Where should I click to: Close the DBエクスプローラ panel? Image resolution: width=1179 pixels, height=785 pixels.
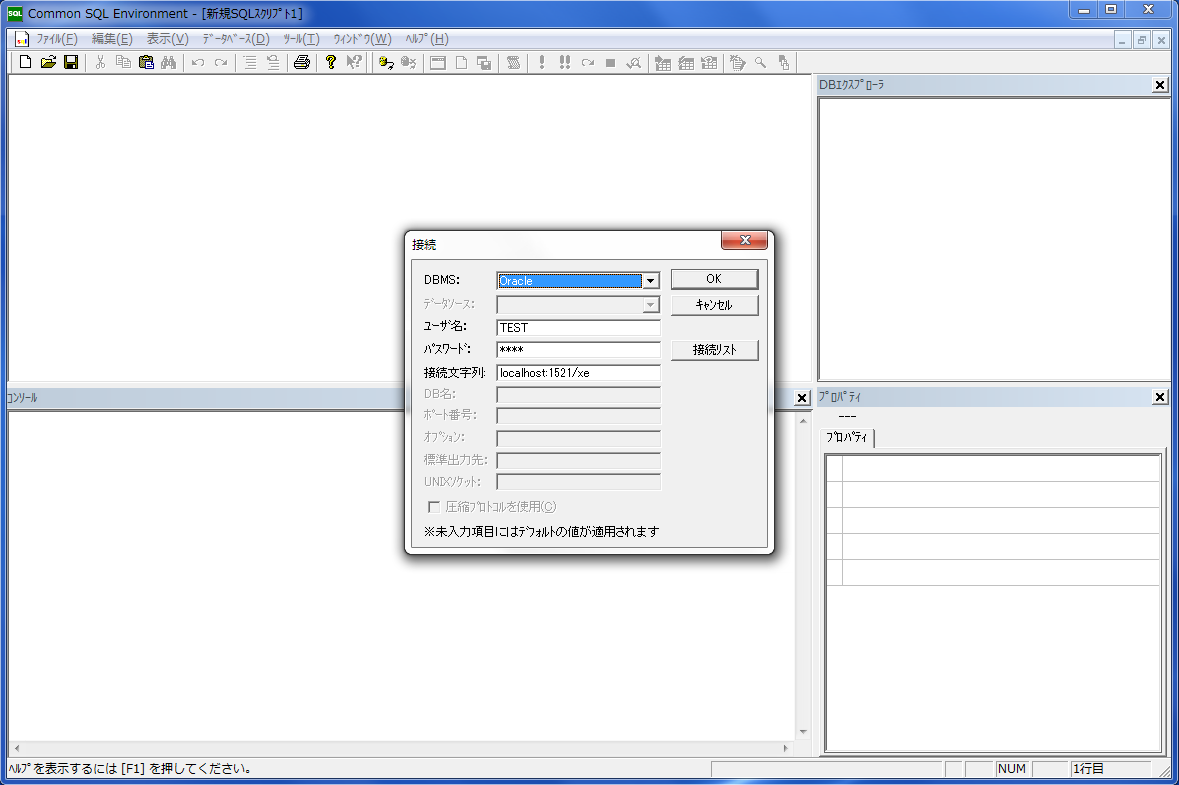click(1159, 85)
